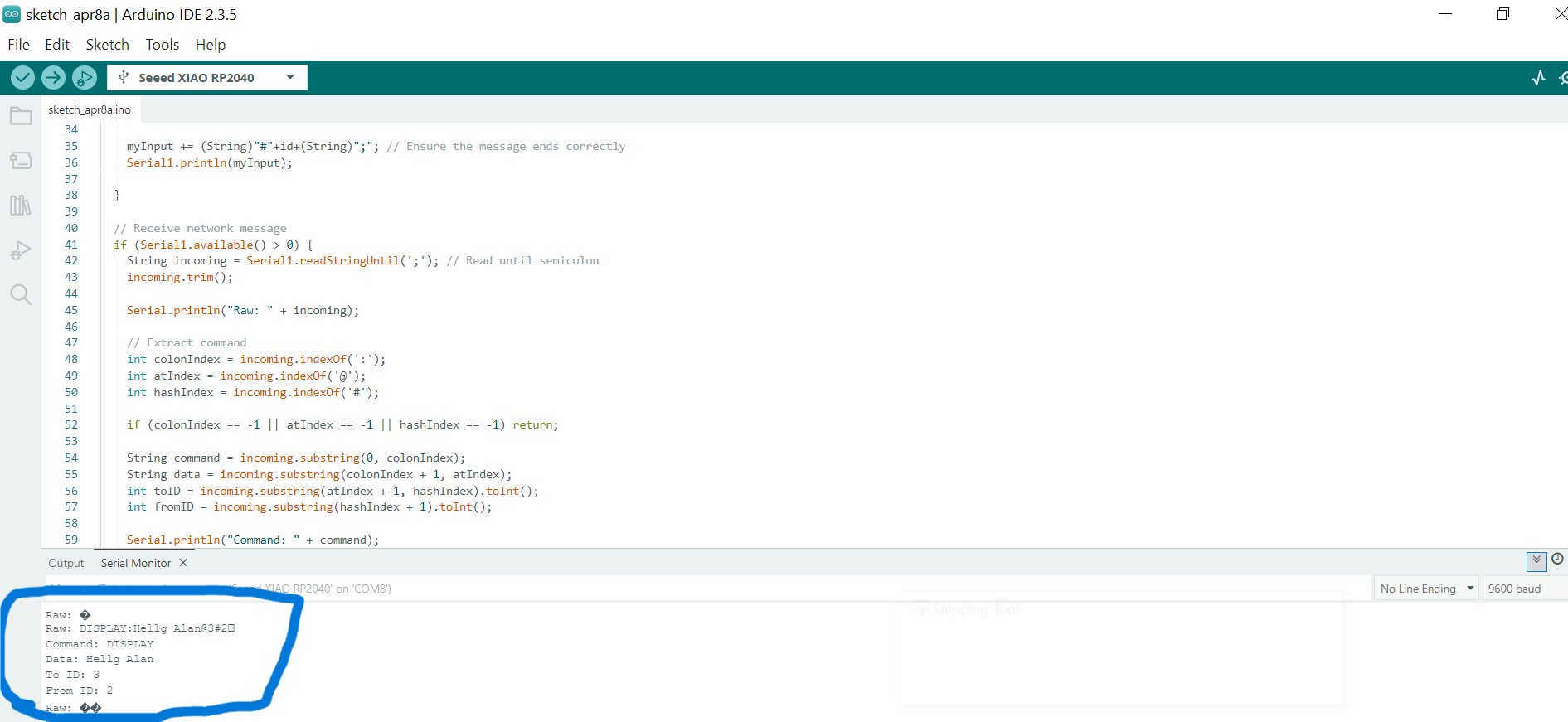Viewport: 1568px width, 722px height.
Task: Restore down the Arduino IDE window
Action: 1502,14
